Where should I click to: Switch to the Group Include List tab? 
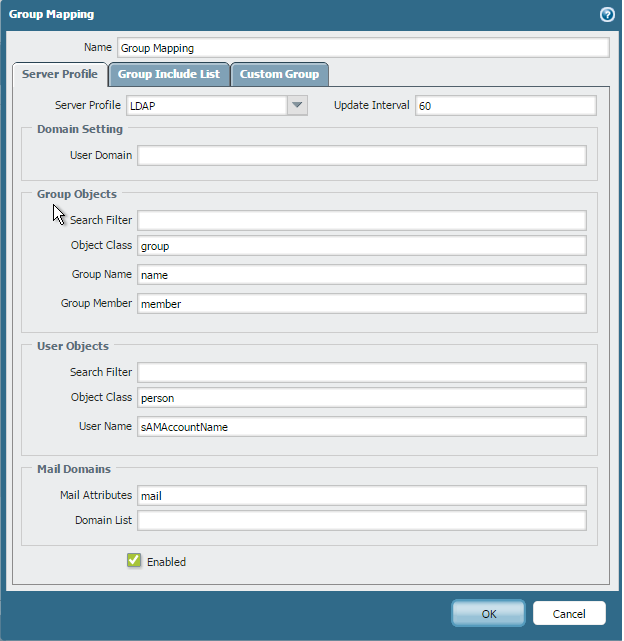[169, 74]
